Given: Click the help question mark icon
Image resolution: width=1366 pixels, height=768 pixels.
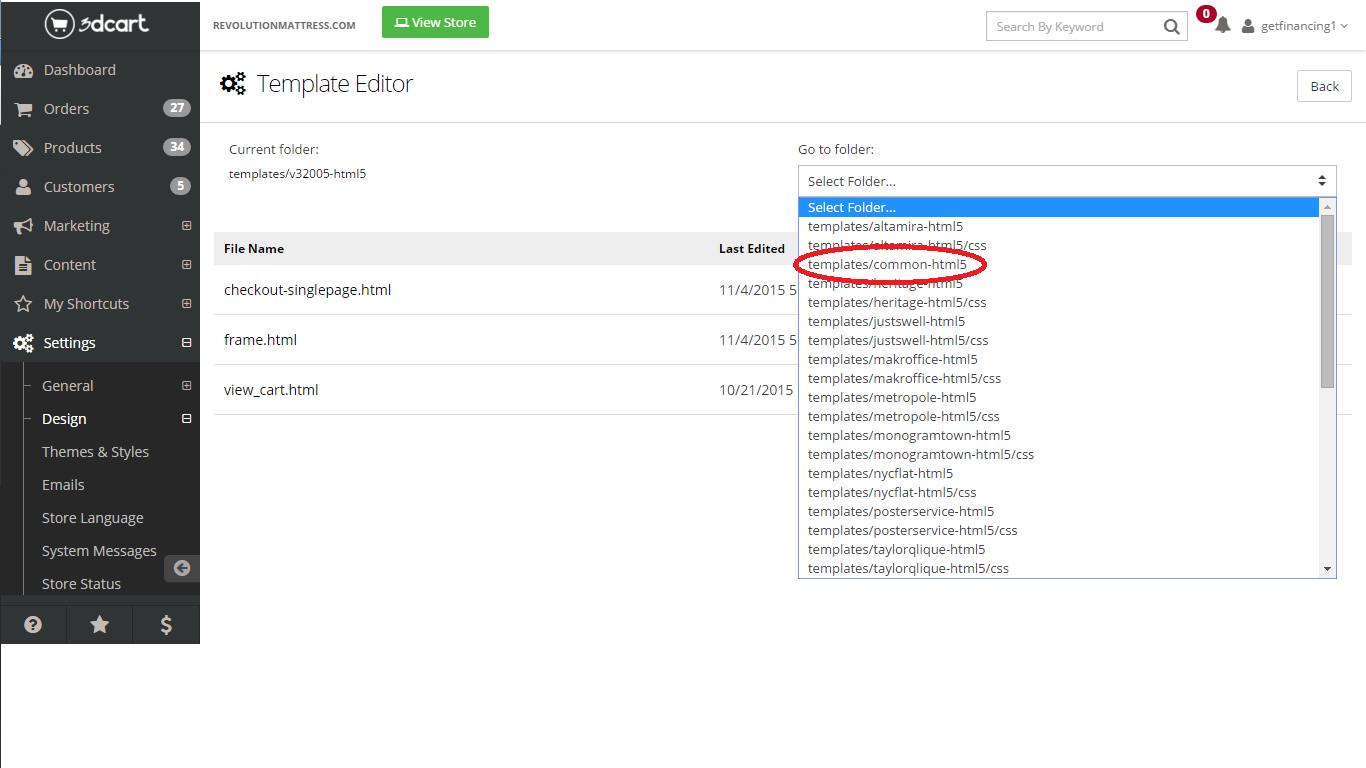Looking at the screenshot, I should 33,625.
